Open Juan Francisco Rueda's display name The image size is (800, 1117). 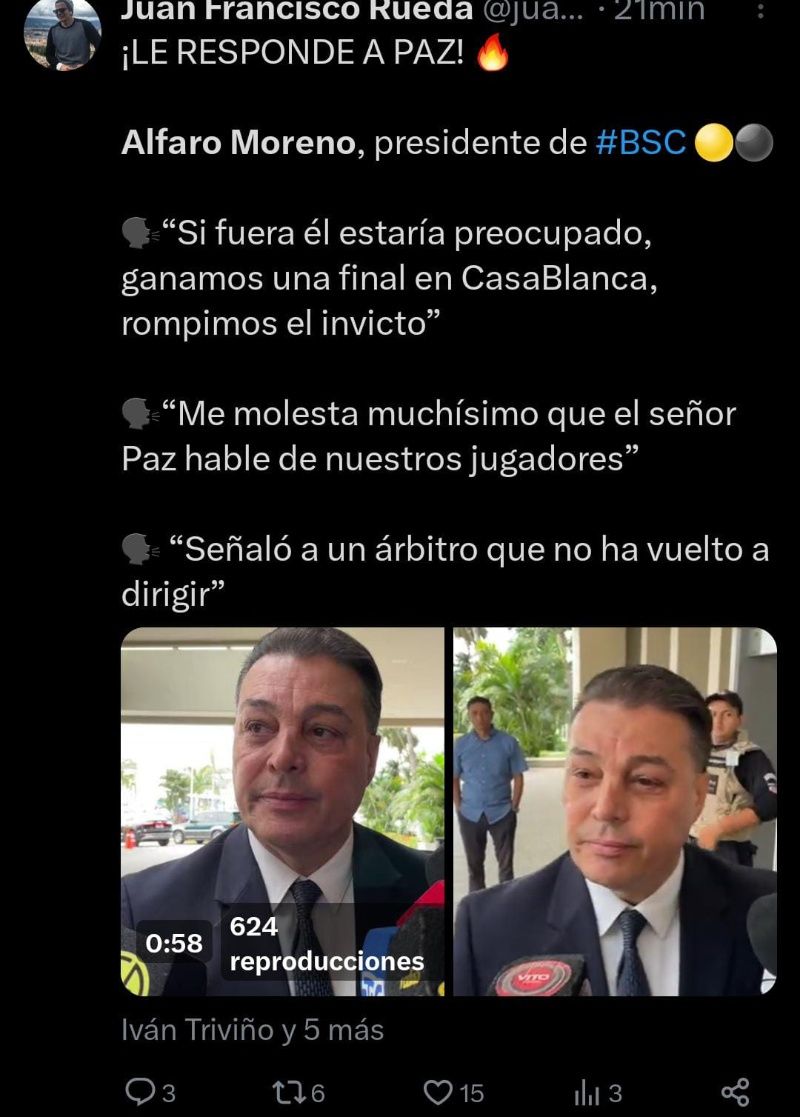(x=296, y=10)
